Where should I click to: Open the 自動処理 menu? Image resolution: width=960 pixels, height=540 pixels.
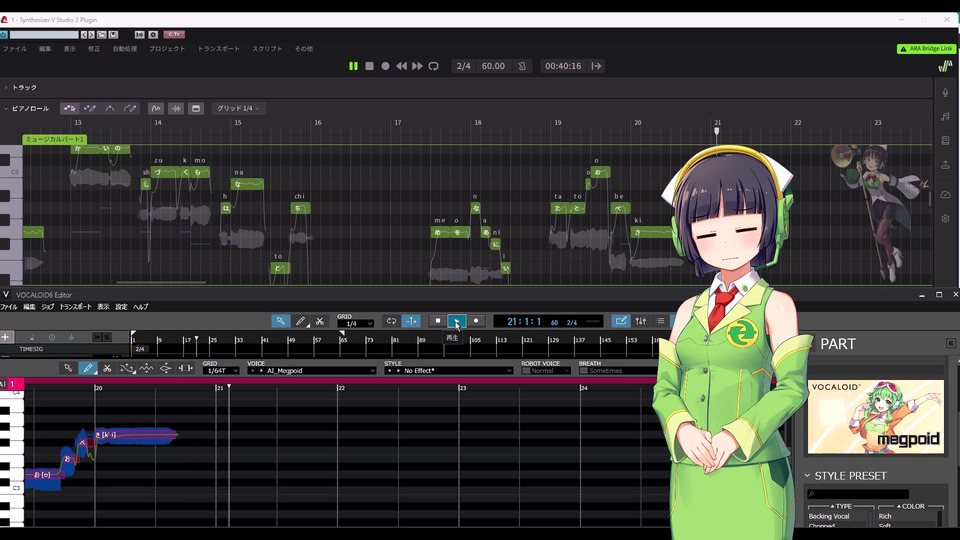point(124,49)
